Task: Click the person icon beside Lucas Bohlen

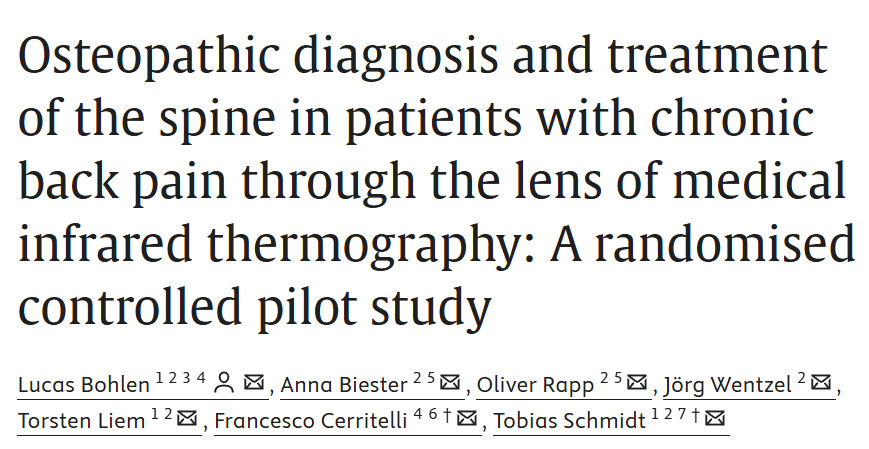Action: tap(224, 382)
